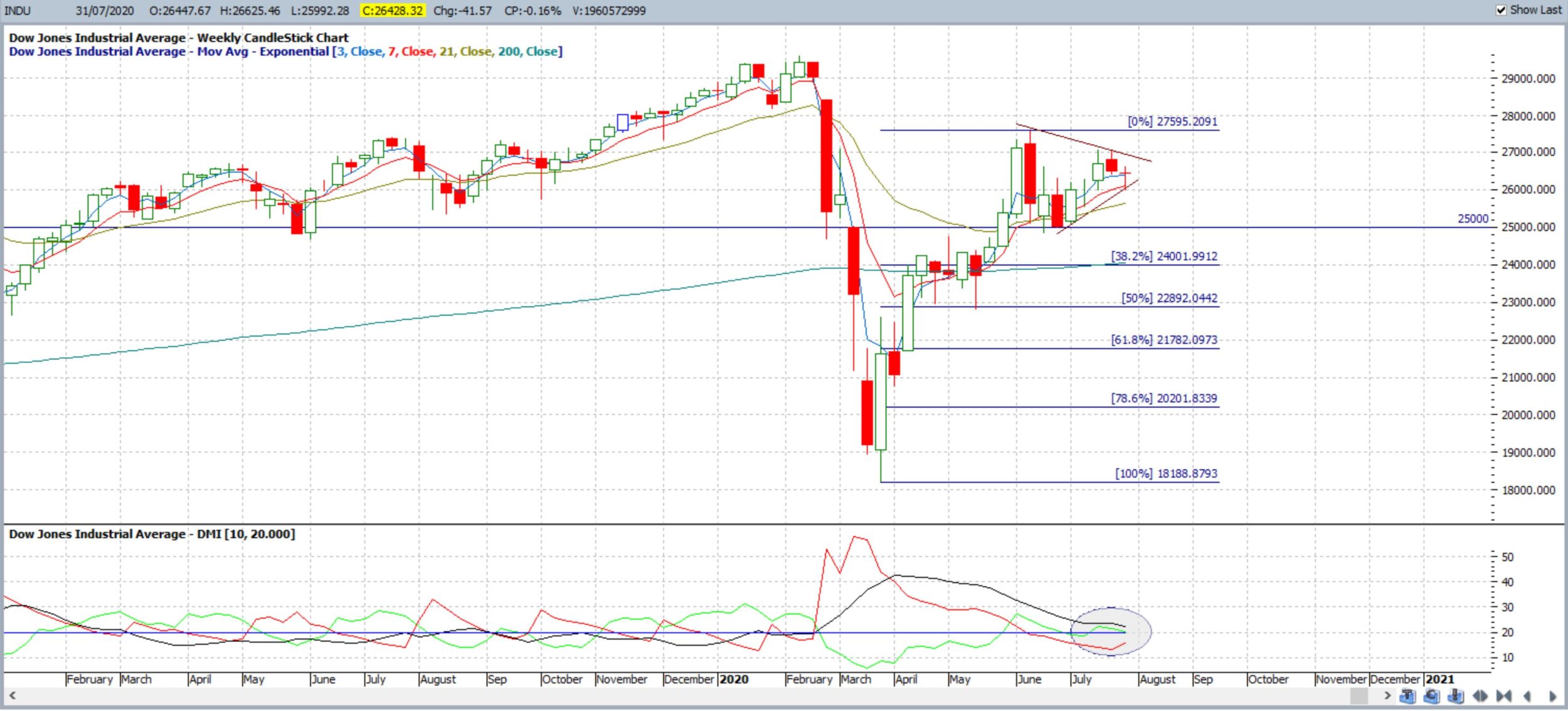Click the open value O:26447.67
Image resolution: width=1568 pixels, height=711 pixels.
pos(180,11)
